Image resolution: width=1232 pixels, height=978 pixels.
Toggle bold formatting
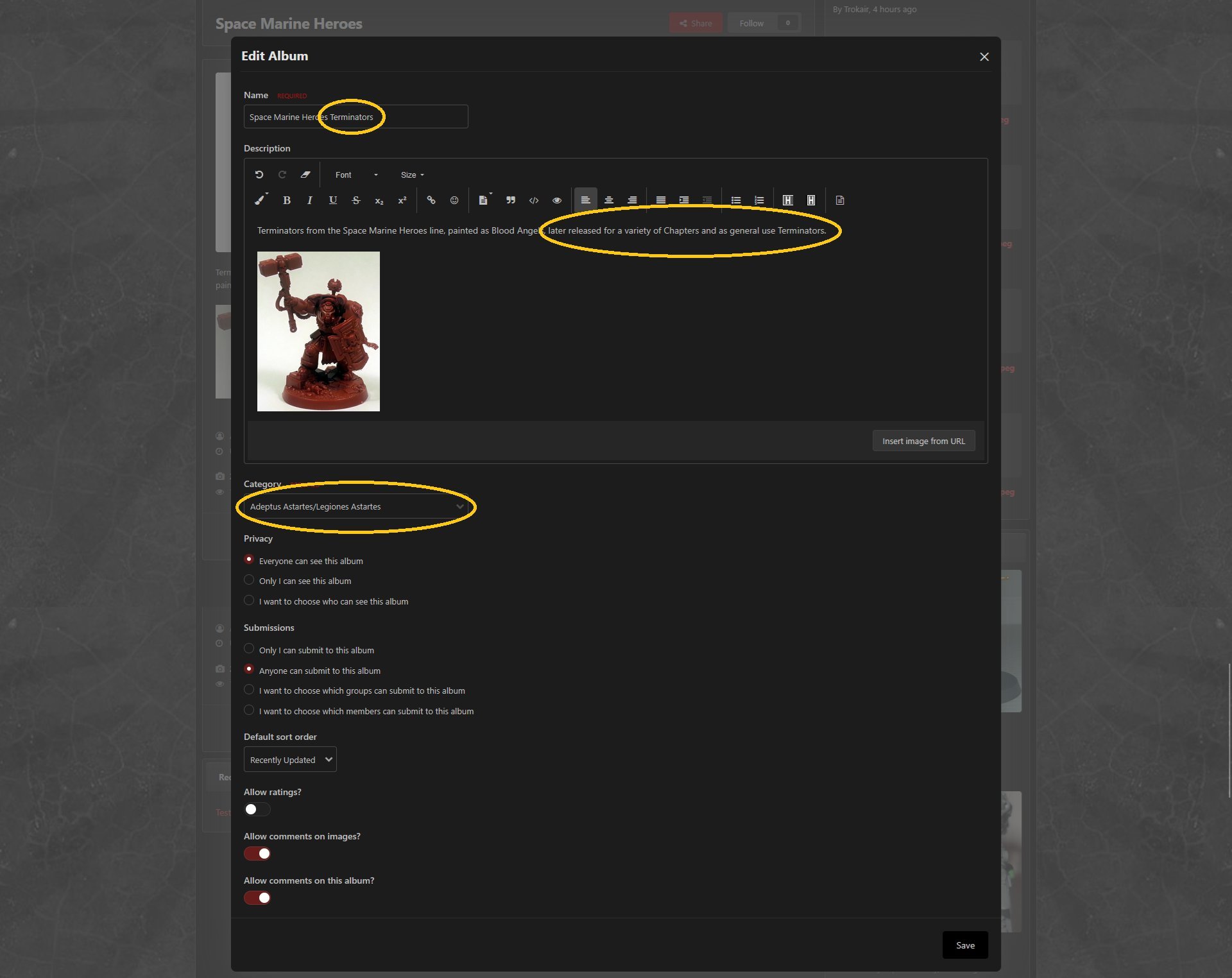tap(287, 200)
